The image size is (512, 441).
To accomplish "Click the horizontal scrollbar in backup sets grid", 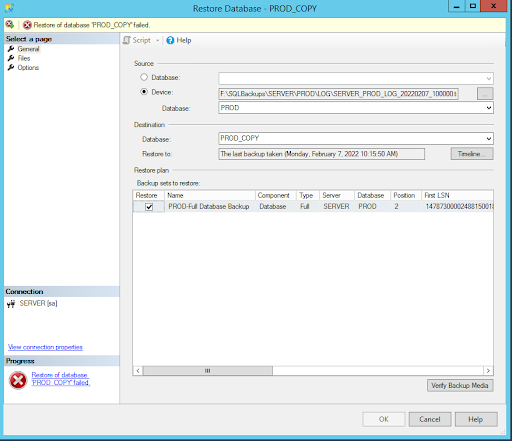I will 208,371.
